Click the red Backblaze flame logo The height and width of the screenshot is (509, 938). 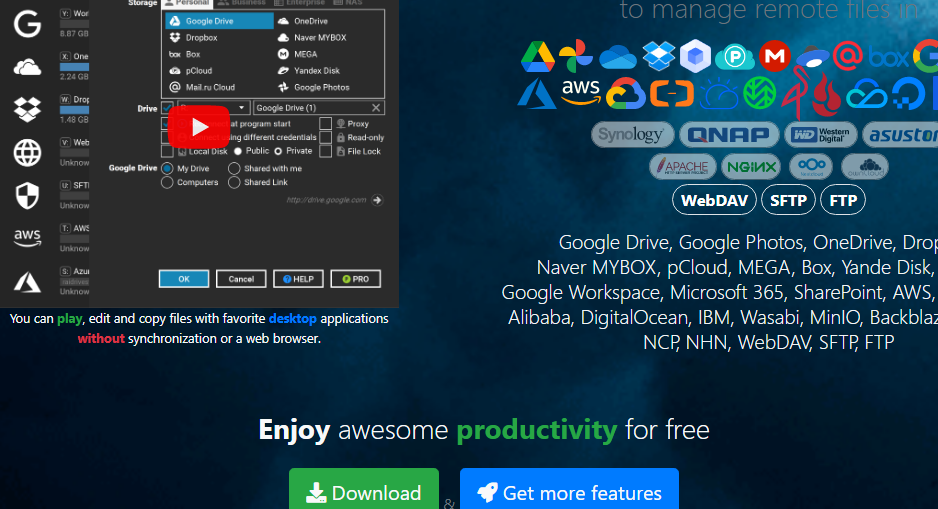826,95
